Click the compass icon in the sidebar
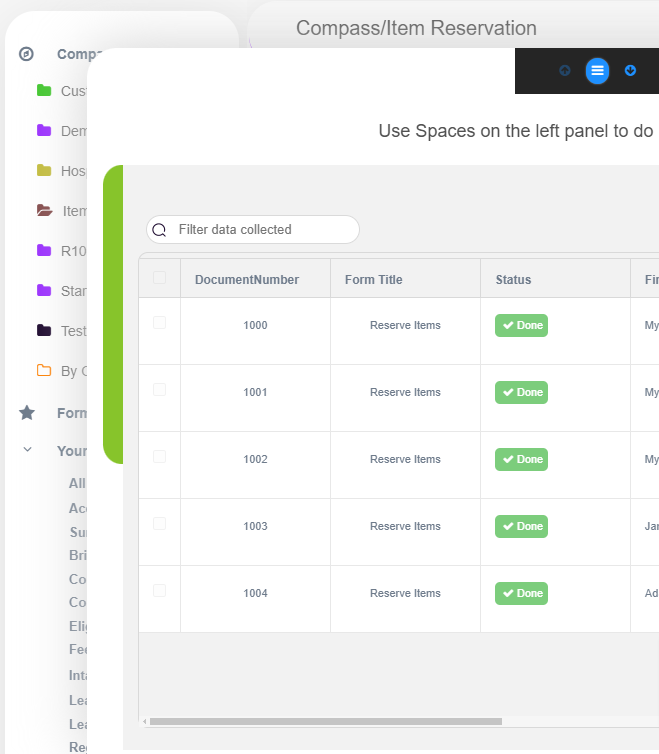The image size is (659, 754). coord(27,54)
